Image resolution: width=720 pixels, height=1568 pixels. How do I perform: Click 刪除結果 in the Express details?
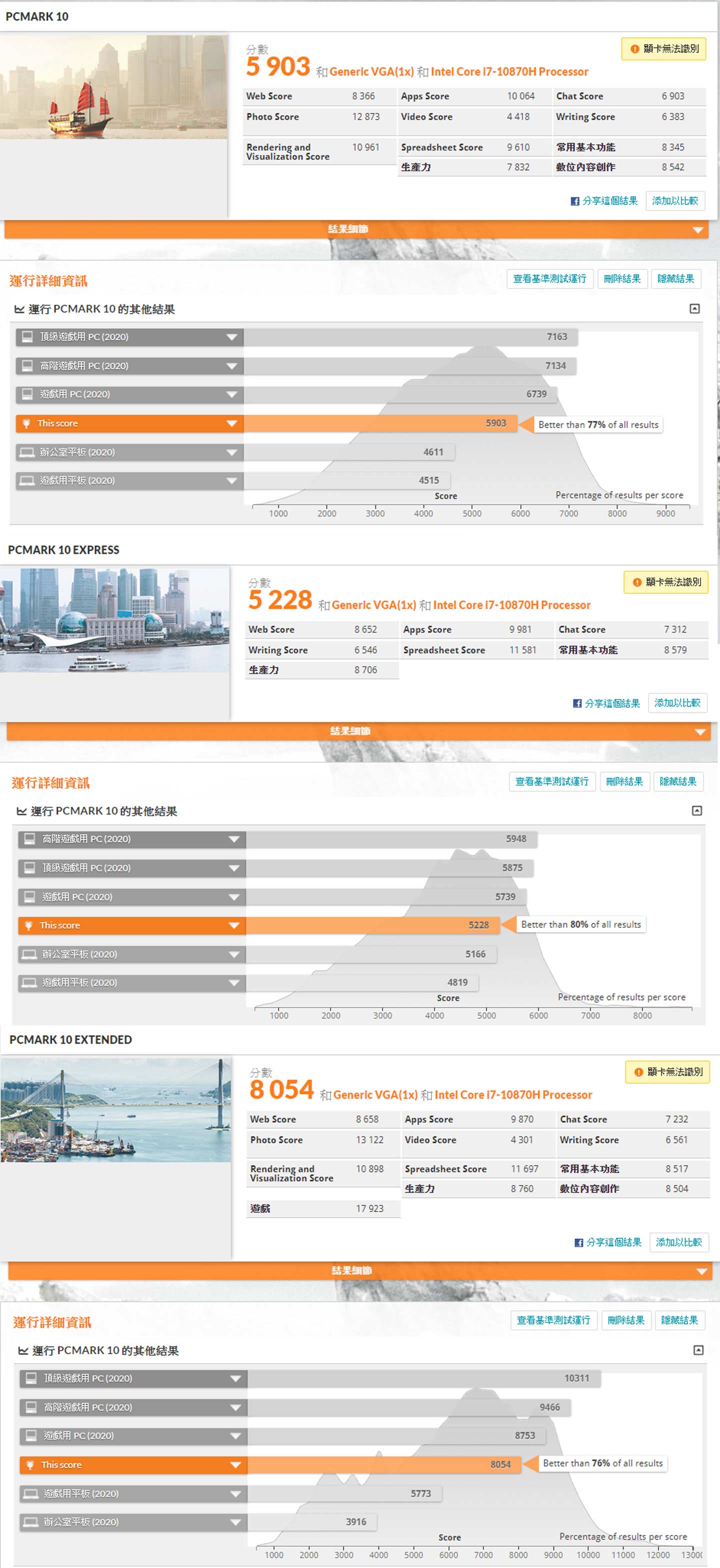[x=624, y=782]
